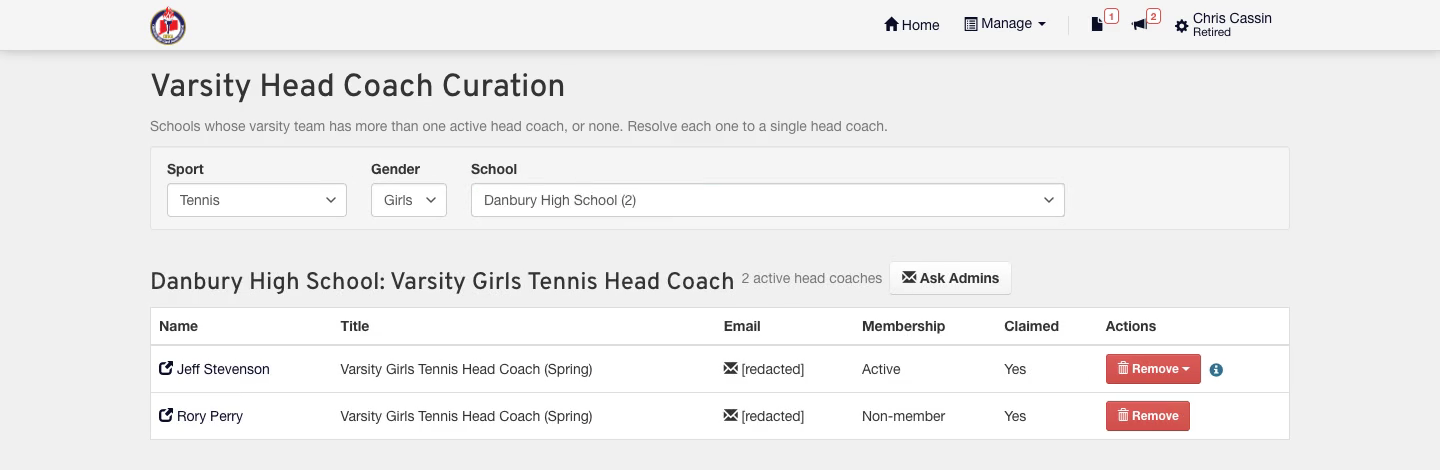The image size is (1440, 470).
Task: Click the redacted email of Jeff Stevenson
Action: (772, 369)
